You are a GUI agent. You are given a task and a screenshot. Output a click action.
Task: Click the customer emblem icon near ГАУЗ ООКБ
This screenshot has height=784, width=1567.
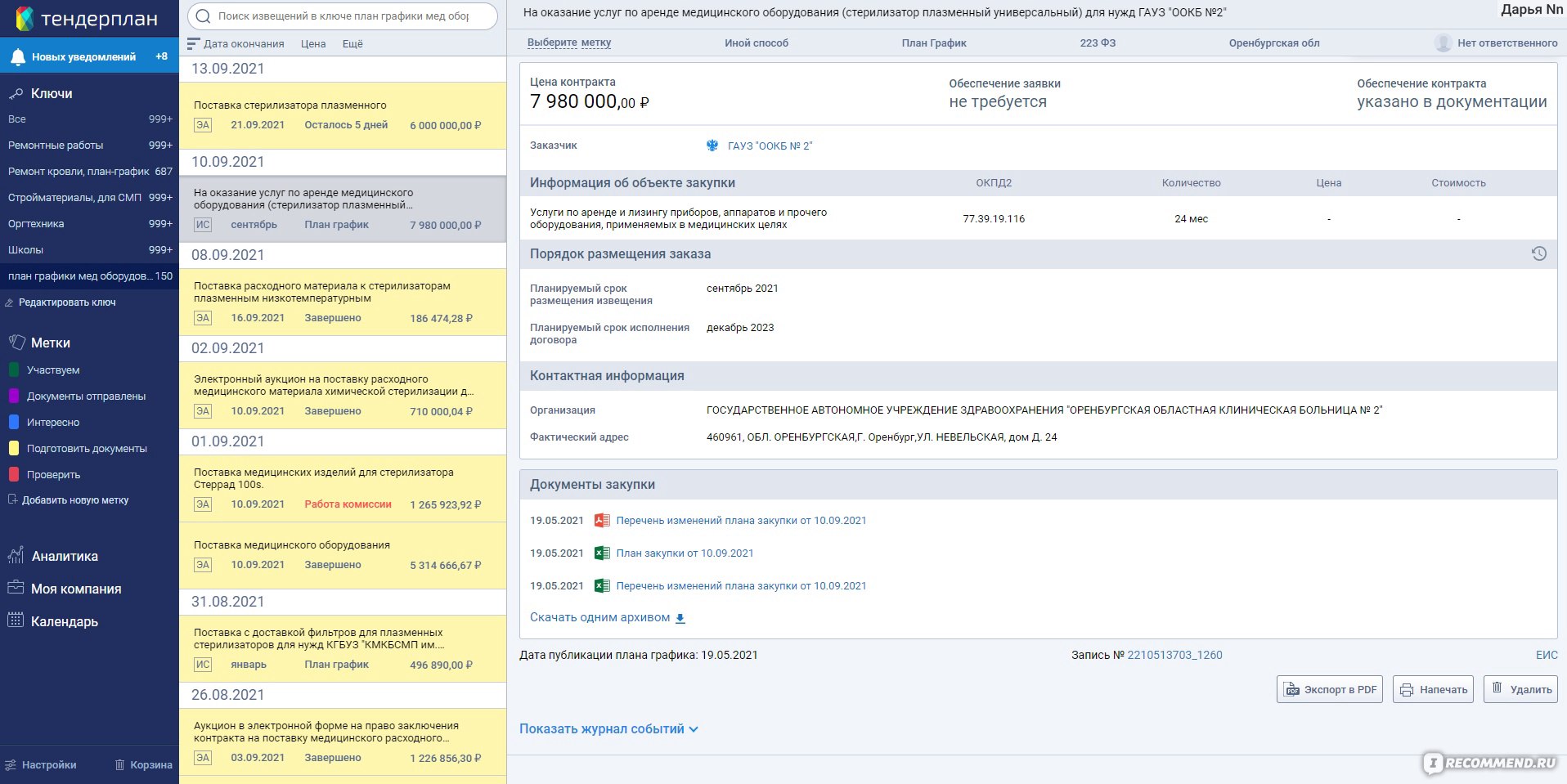pos(712,146)
